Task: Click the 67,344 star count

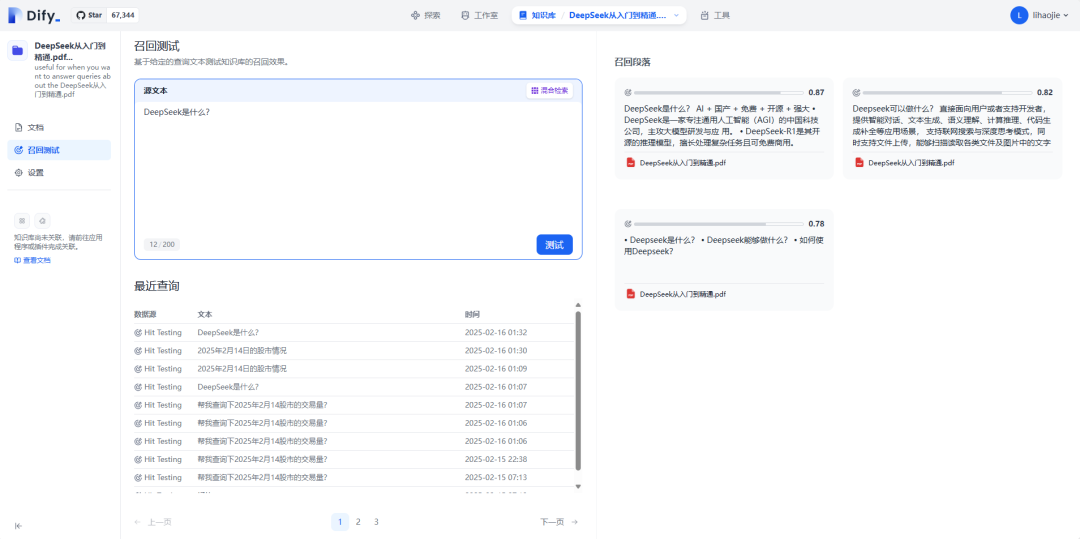Action: point(122,15)
